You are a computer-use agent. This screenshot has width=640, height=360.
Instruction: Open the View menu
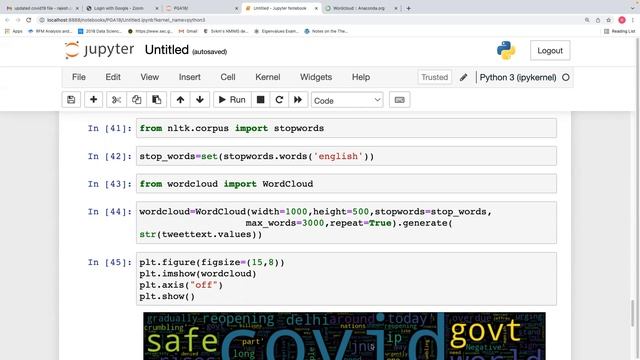point(150,77)
